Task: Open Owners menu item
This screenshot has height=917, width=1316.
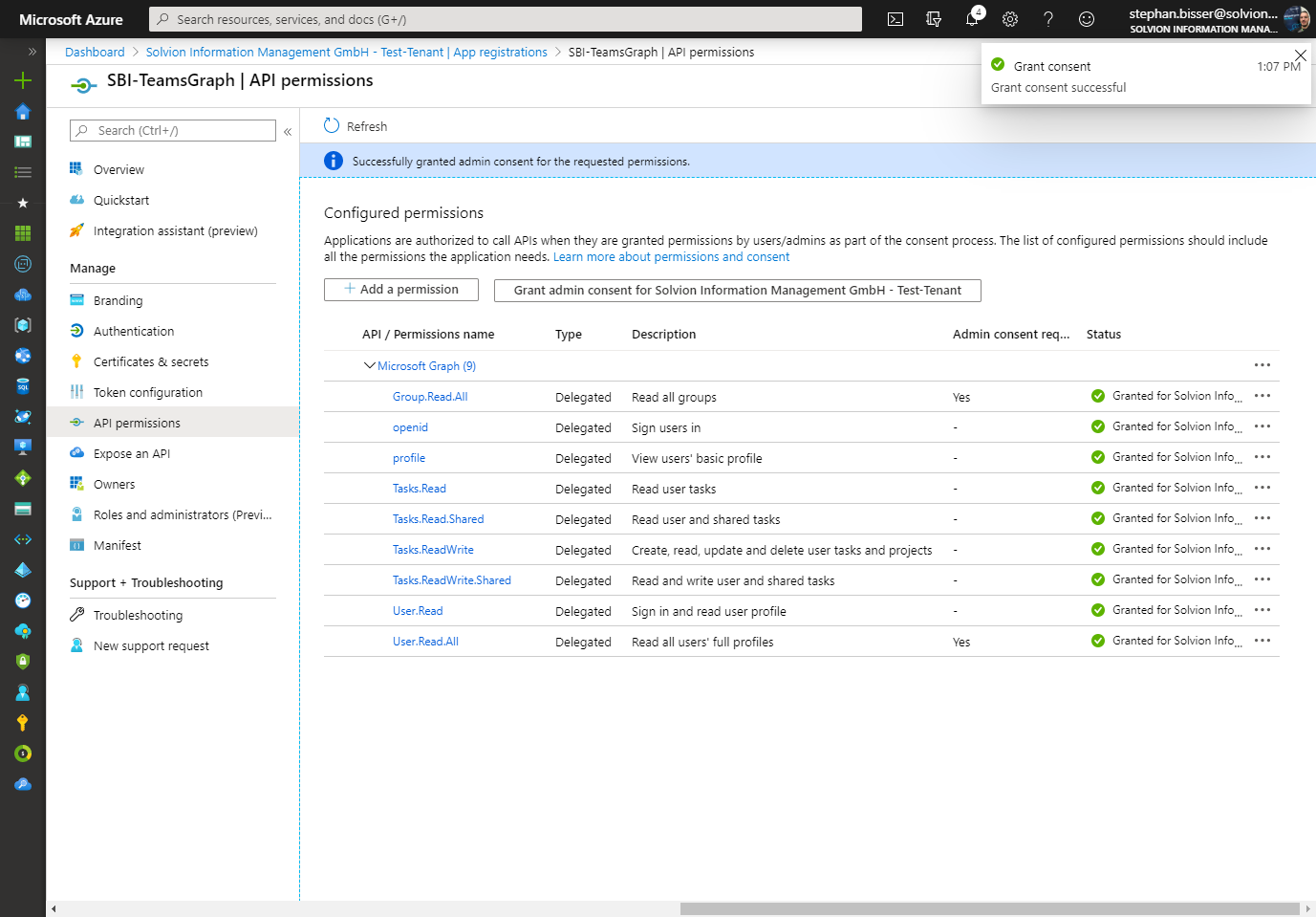Action: click(114, 485)
